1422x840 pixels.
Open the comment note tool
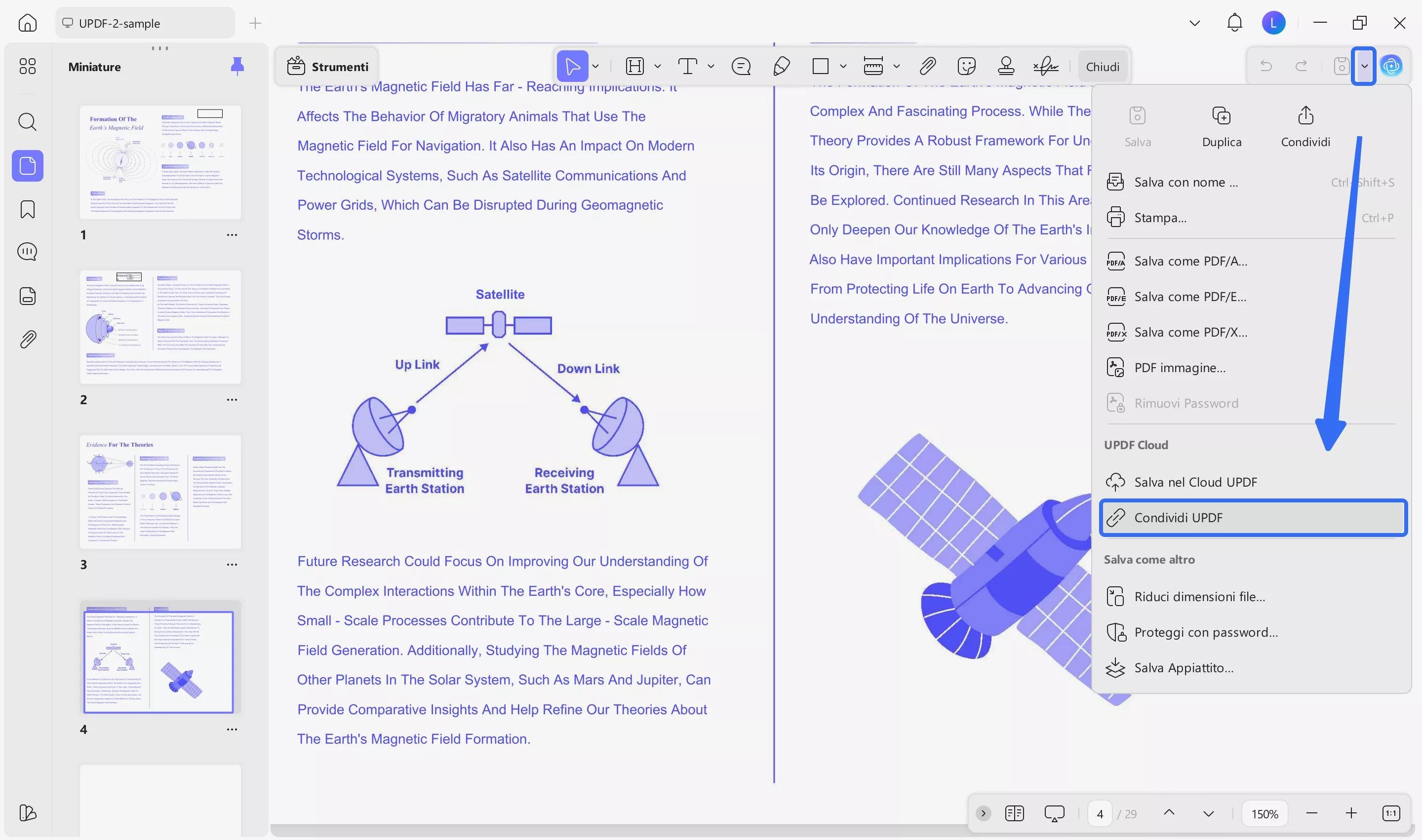tap(741, 66)
